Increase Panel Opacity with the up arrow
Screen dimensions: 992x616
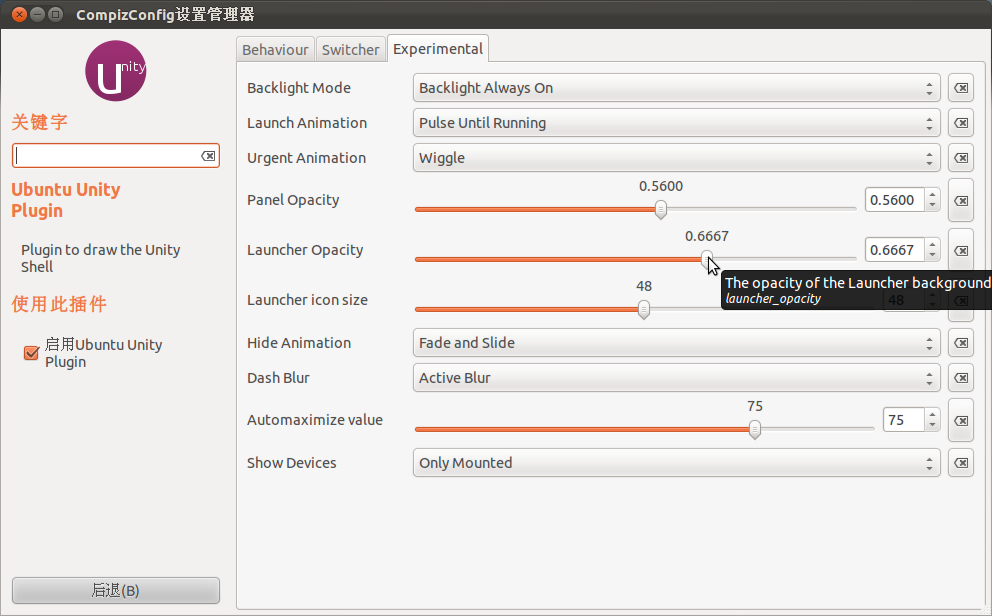click(932, 195)
